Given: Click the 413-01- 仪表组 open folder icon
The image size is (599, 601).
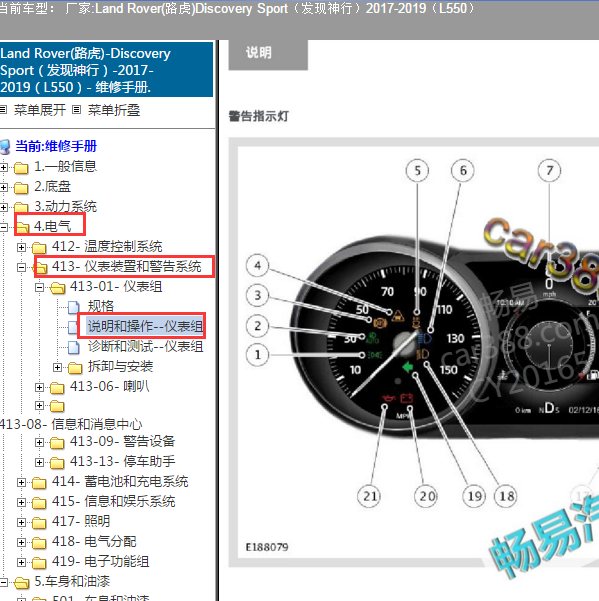Looking at the screenshot, I should click(57, 287).
